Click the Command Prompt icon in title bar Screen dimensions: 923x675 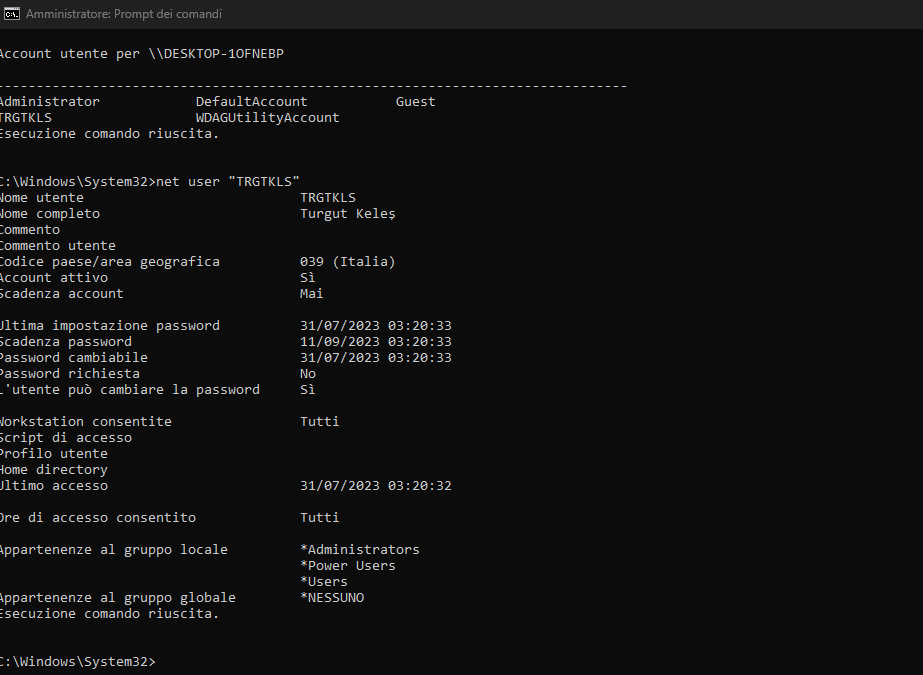12,14
